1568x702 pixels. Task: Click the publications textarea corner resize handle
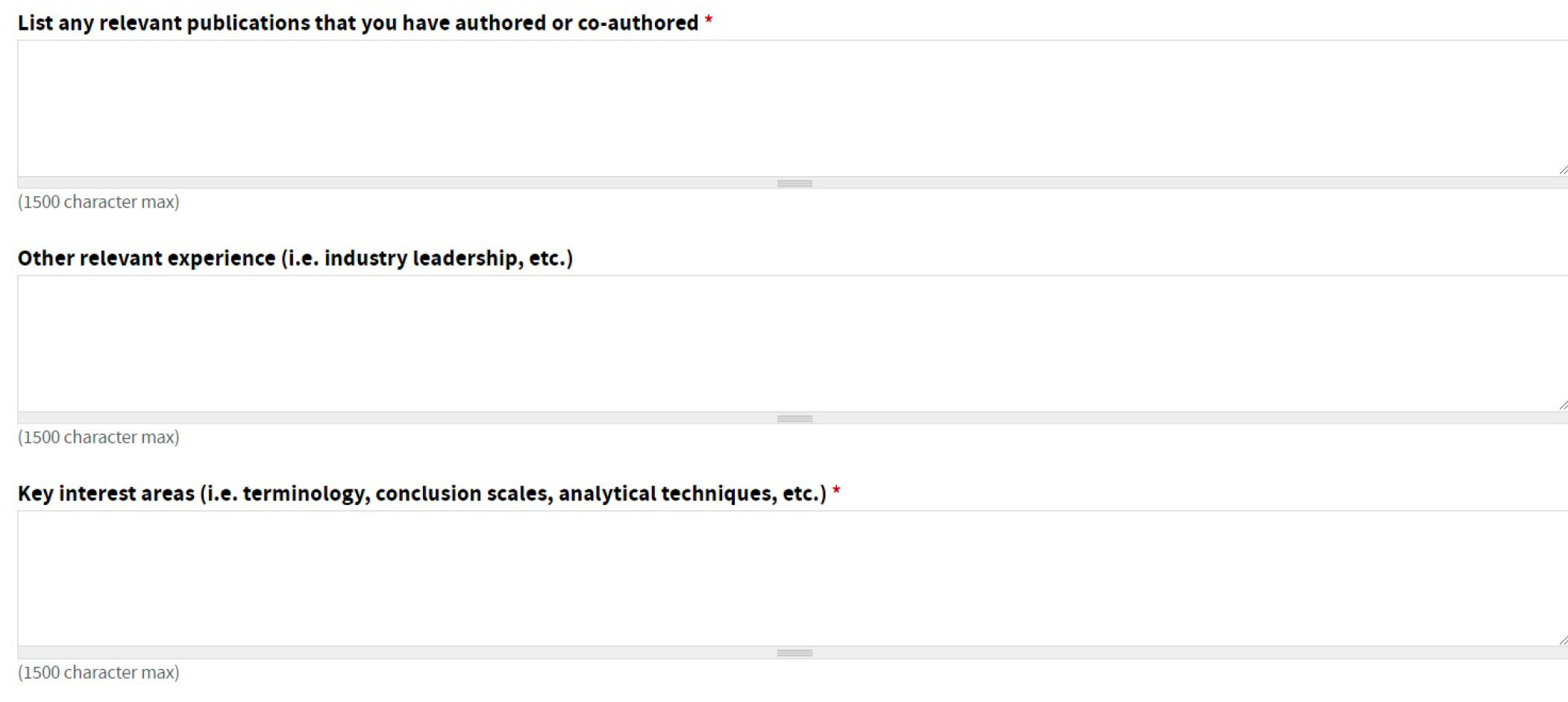click(x=1562, y=170)
